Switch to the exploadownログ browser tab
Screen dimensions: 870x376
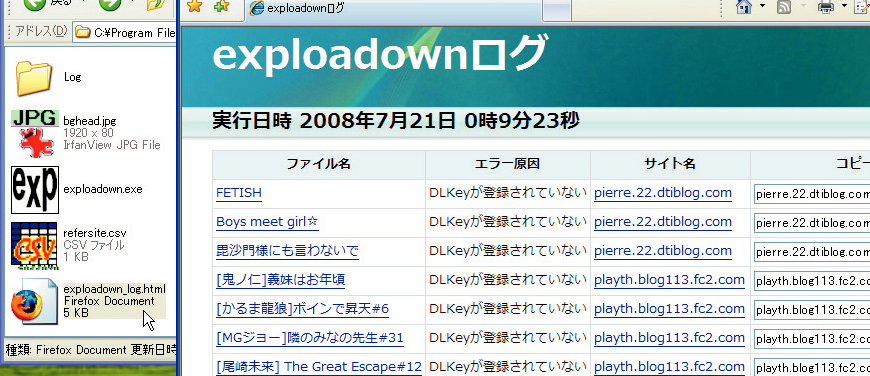[x=392, y=9]
